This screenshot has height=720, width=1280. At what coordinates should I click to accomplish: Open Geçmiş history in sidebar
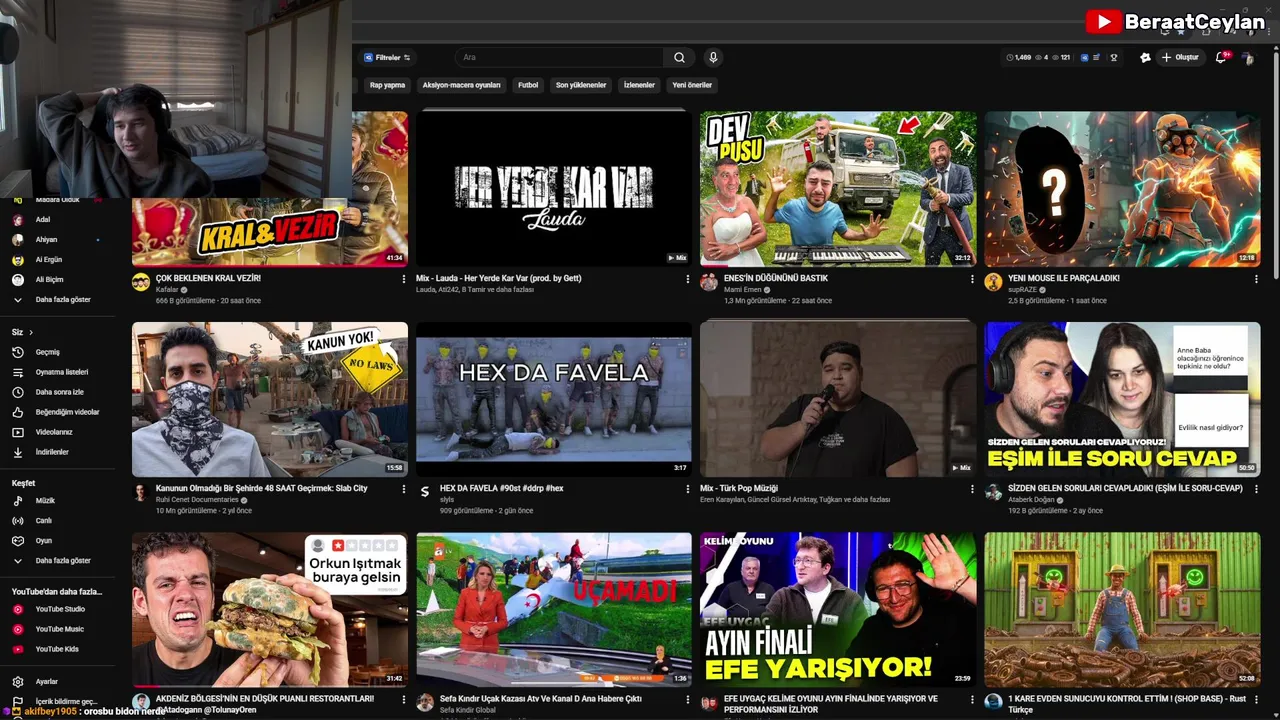[48, 352]
